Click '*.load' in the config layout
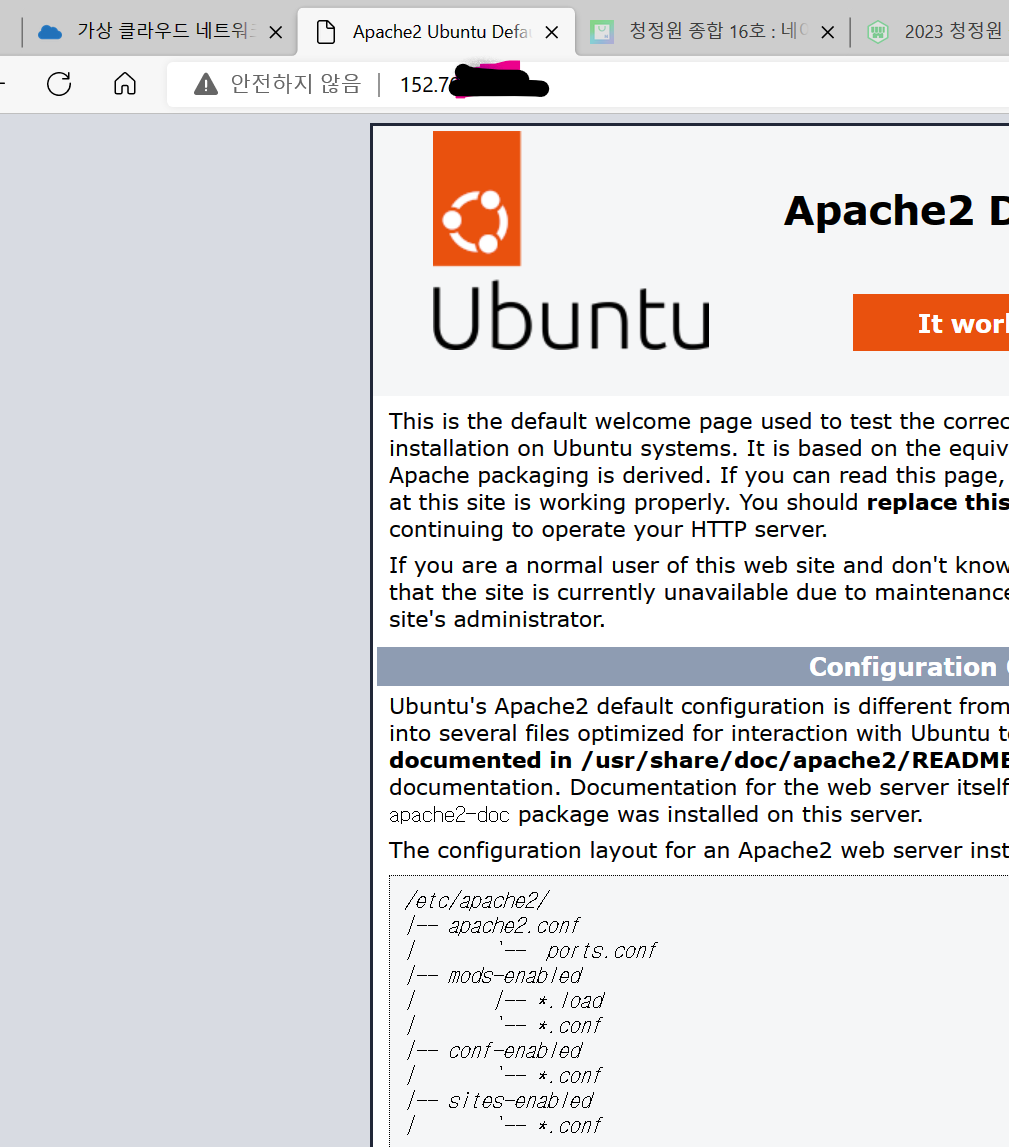The height and width of the screenshot is (1147, 1009). coord(571,1001)
